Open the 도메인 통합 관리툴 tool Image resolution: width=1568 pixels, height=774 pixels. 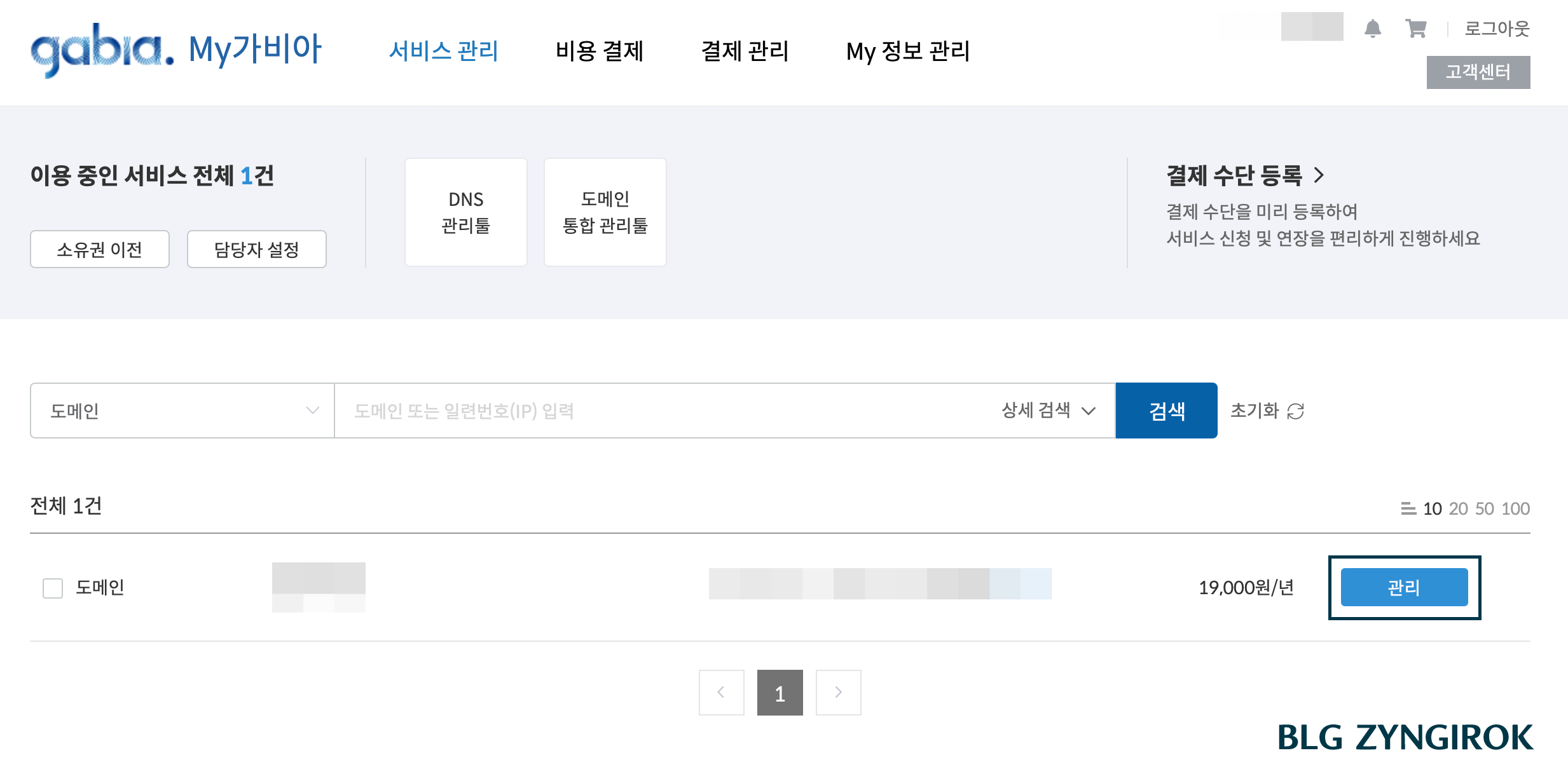coord(604,210)
